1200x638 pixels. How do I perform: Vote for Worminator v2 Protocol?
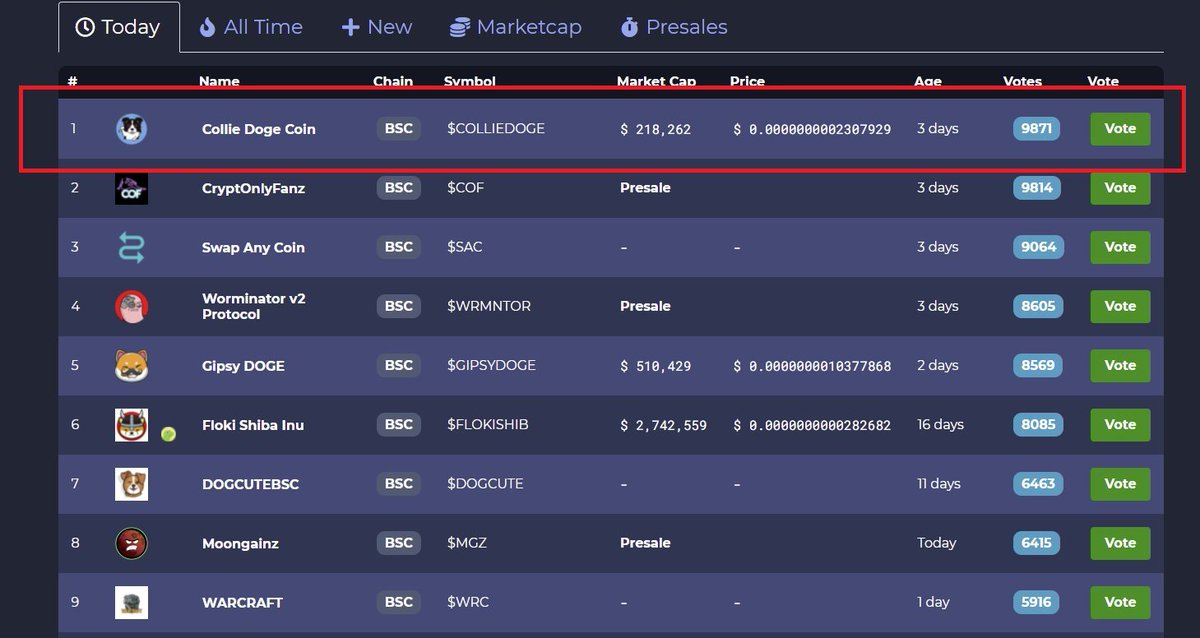tap(1120, 306)
